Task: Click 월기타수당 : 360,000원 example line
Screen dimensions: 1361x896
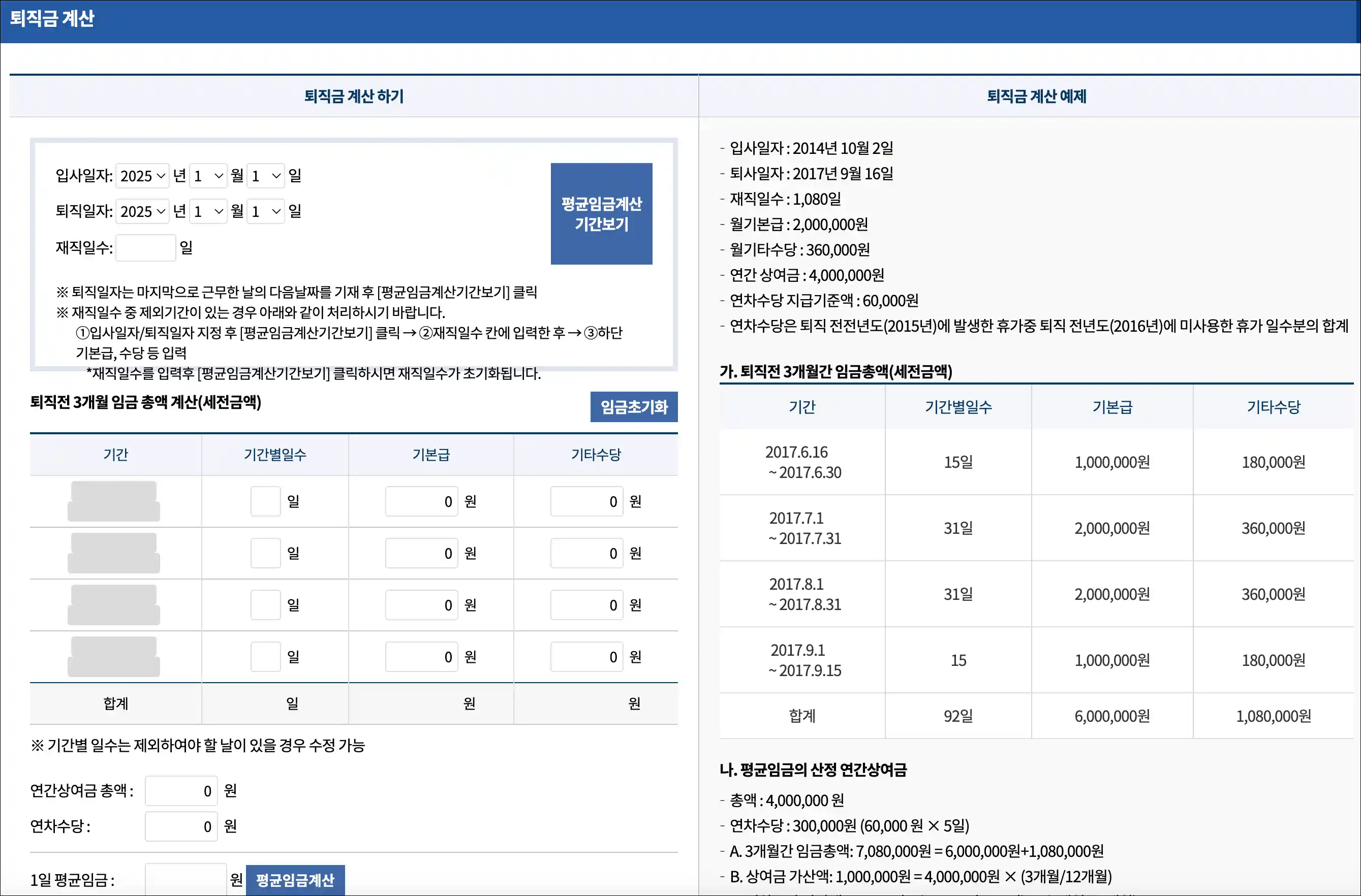Action: [799, 250]
